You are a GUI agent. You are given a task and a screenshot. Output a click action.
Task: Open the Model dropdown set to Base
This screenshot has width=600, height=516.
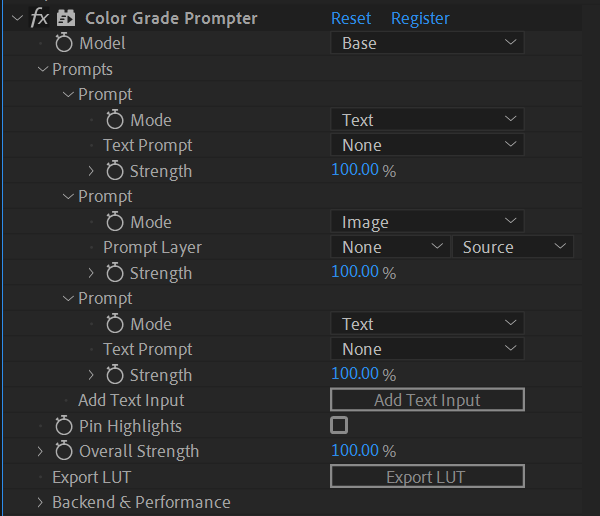click(427, 43)
